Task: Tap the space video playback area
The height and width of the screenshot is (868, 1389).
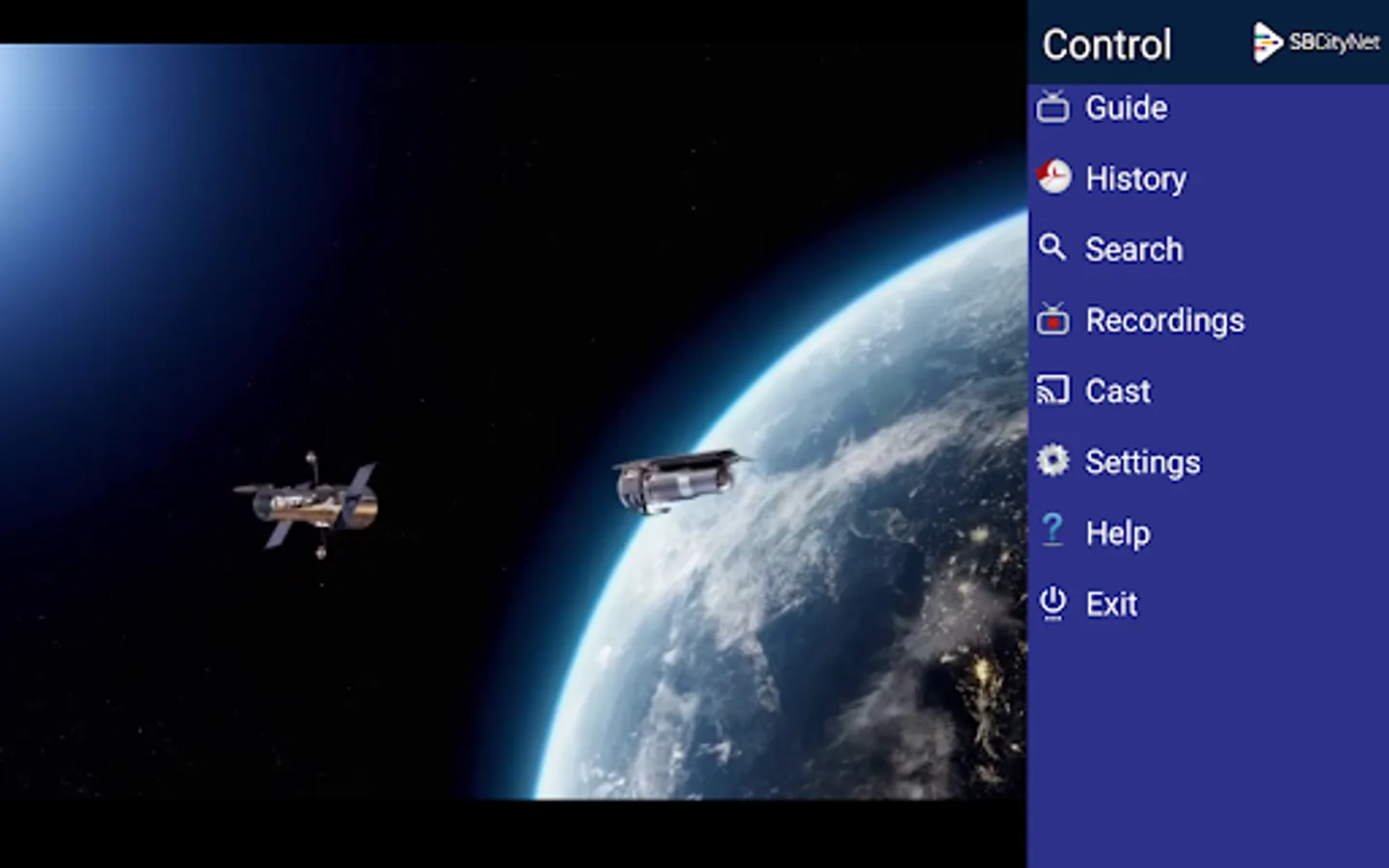Action: click(513, 421)
